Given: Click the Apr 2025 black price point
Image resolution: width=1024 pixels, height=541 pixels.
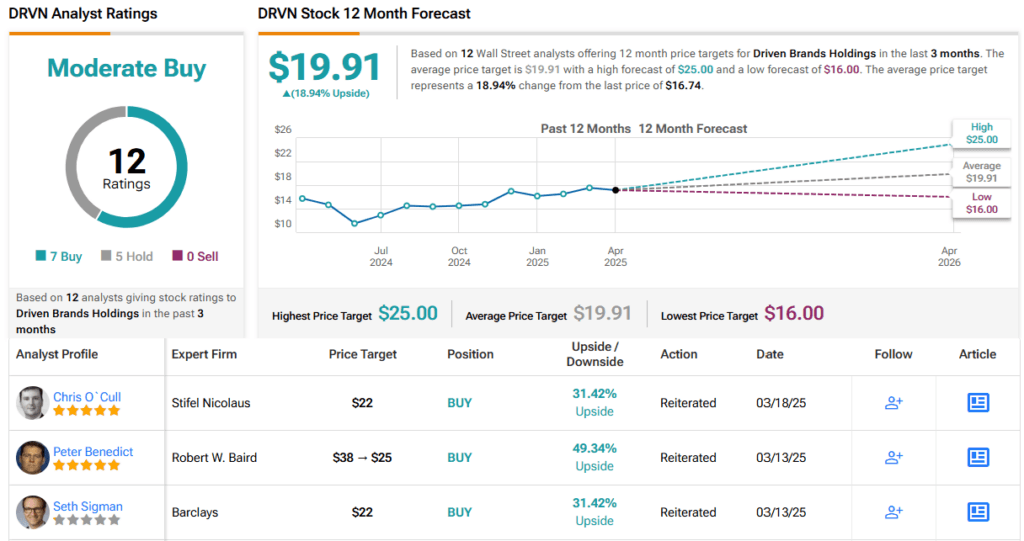Looking at the screenshot, I should tap(615, 190).
